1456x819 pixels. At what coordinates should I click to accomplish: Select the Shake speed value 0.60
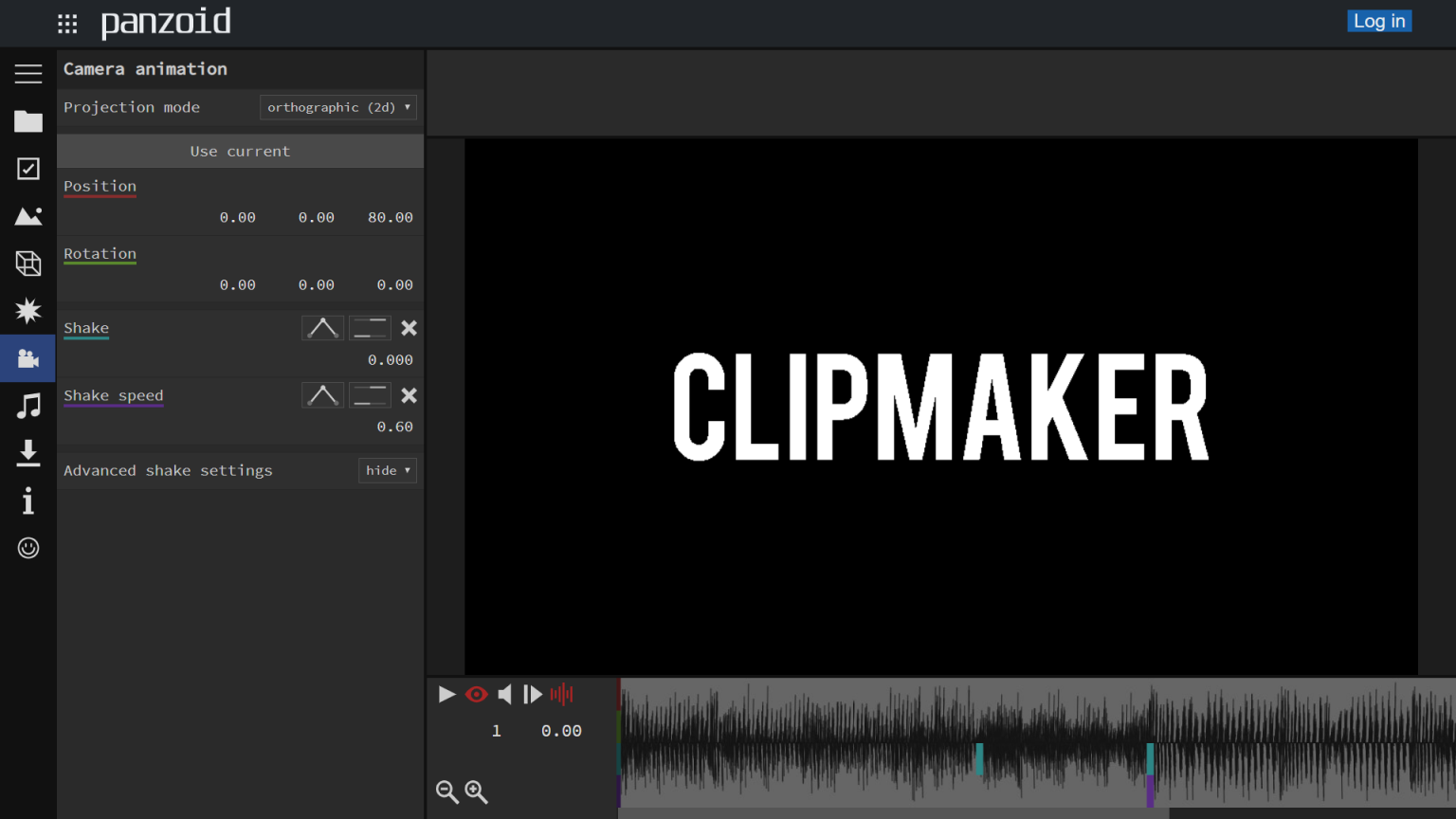394,428
